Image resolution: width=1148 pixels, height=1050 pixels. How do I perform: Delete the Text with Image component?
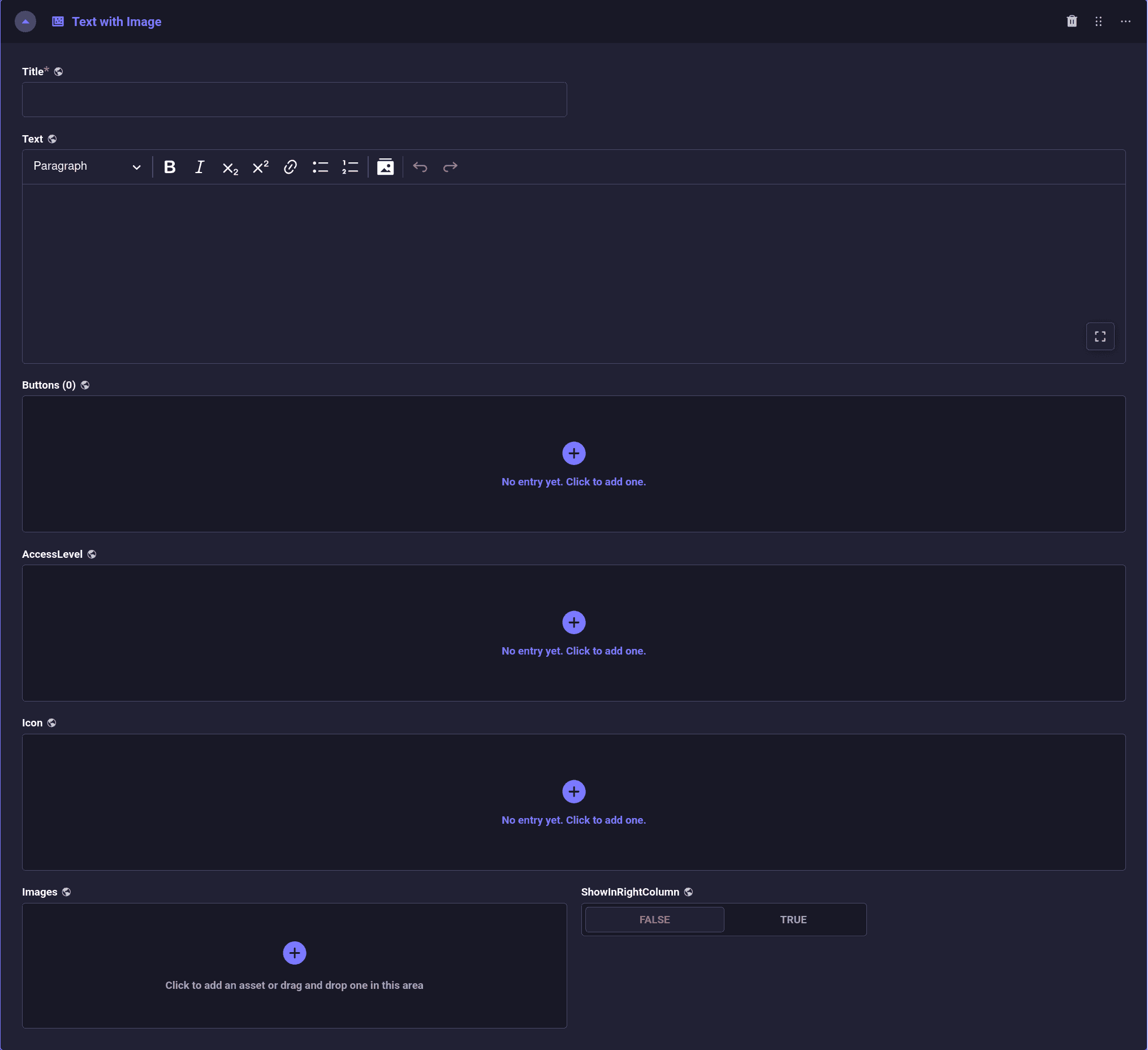click(x=1072, y=21)
